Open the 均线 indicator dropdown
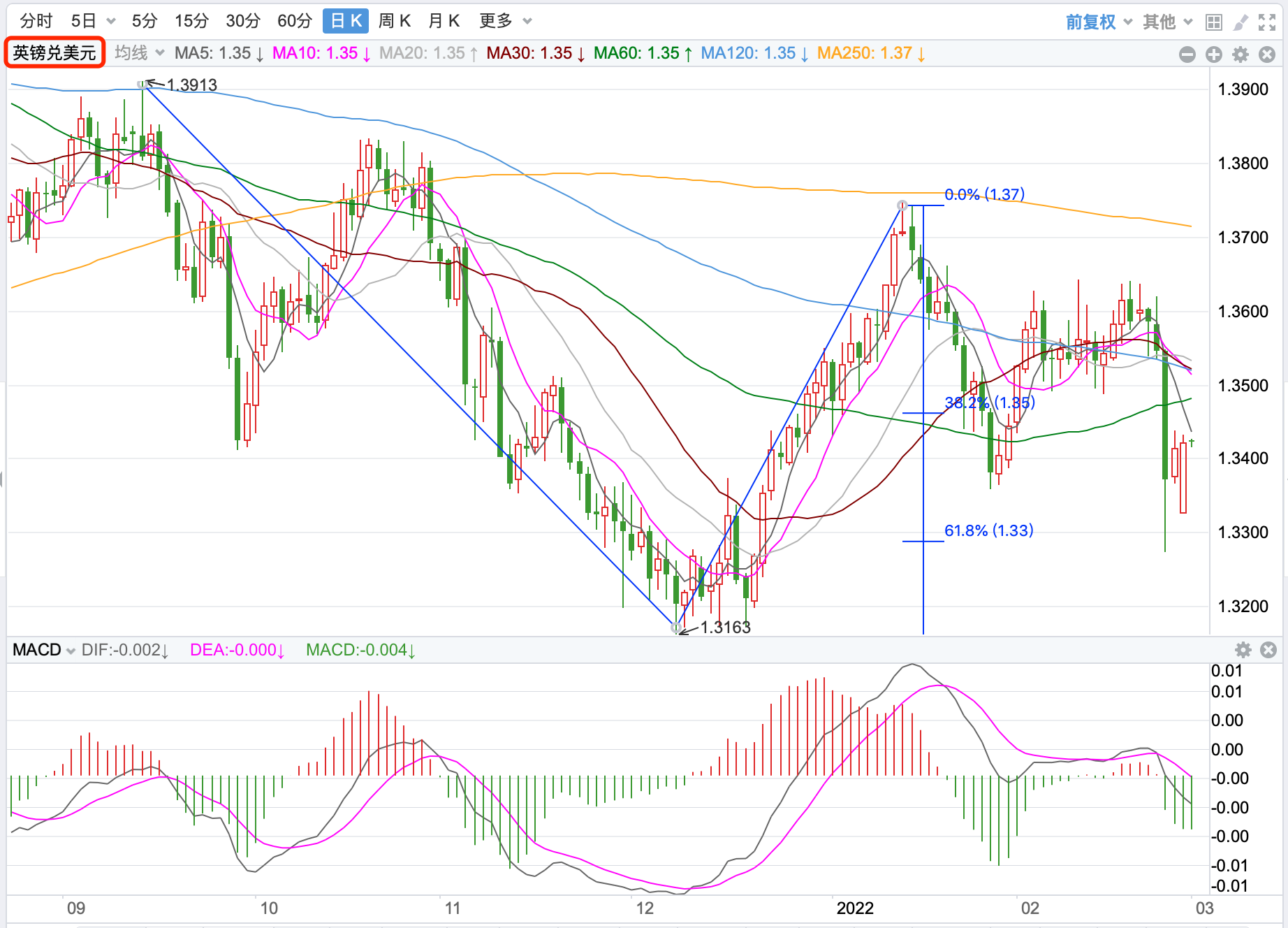 pyautogui.click(x=139, y=53)
